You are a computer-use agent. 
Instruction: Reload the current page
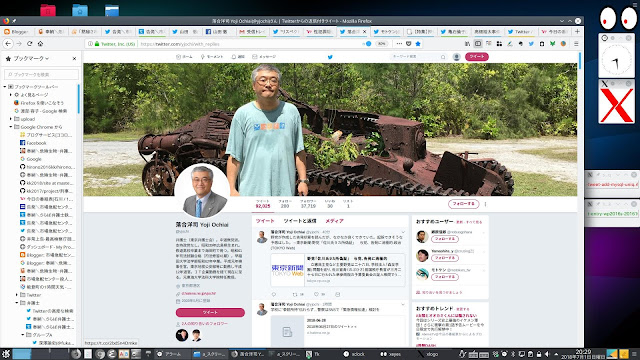(29, 43)
